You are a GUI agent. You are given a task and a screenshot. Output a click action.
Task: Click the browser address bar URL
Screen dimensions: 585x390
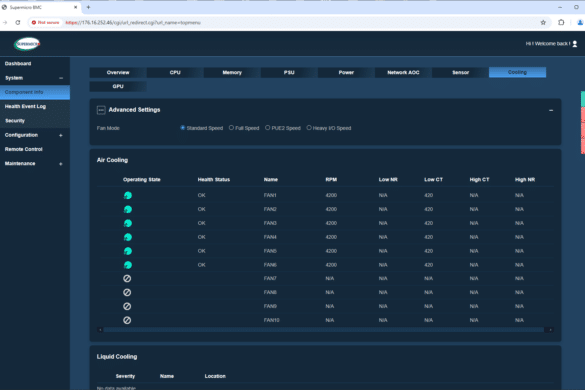tap(133, 22)
